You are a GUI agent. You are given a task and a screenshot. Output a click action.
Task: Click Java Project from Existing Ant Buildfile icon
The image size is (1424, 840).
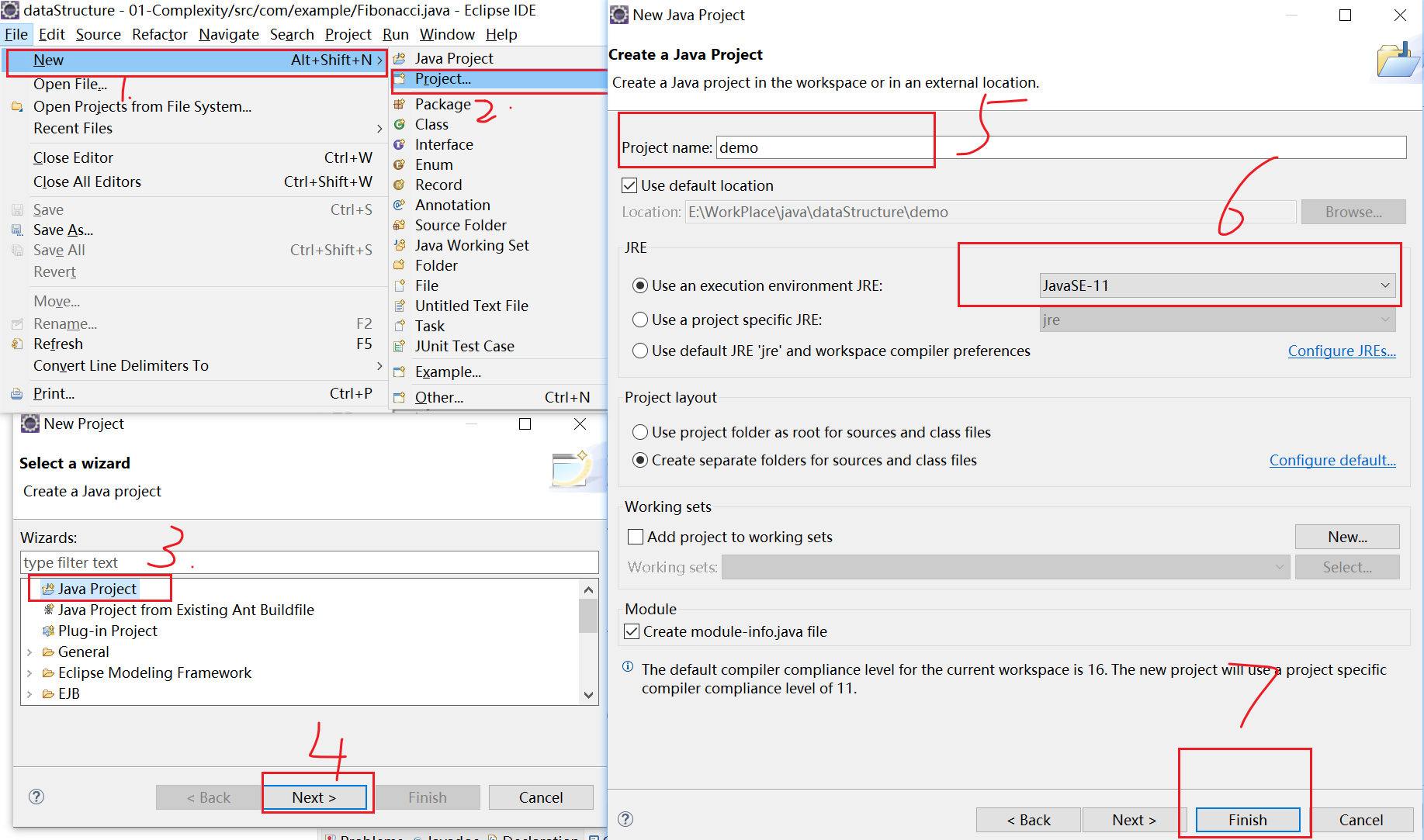(49, 610)
